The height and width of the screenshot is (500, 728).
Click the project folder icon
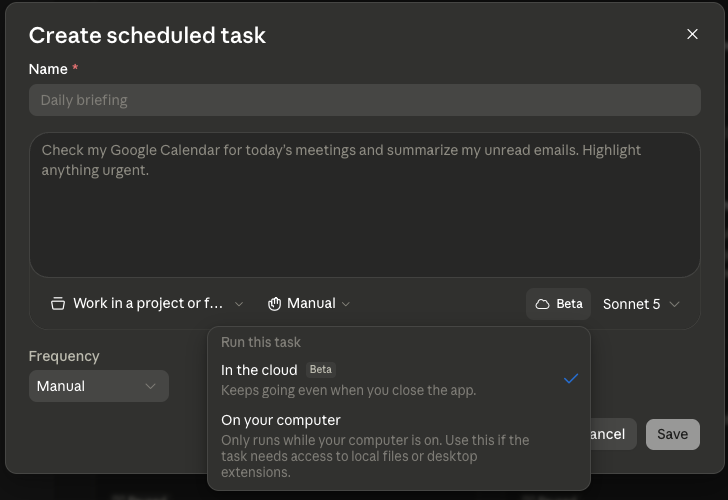[x=58, y=304]
